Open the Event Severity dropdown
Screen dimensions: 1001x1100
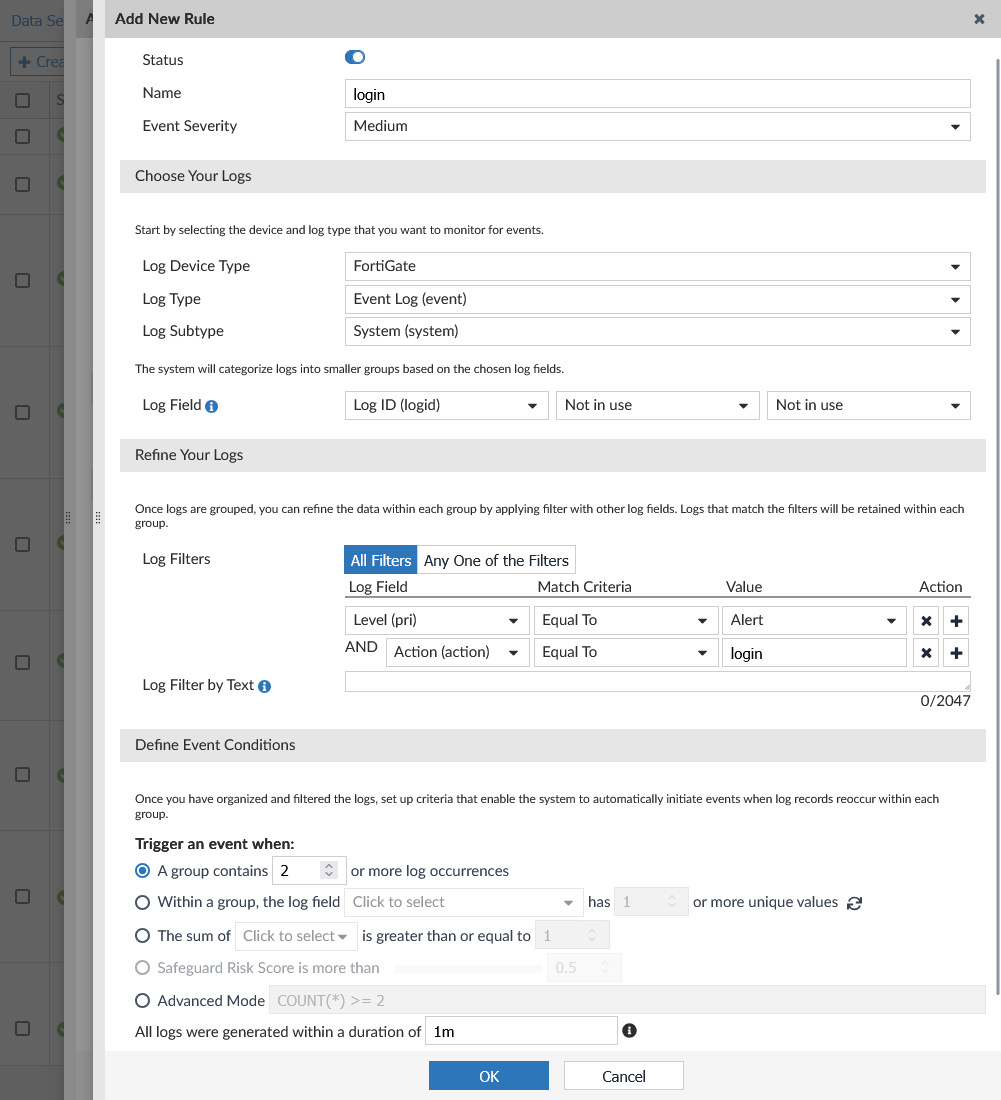657,126
